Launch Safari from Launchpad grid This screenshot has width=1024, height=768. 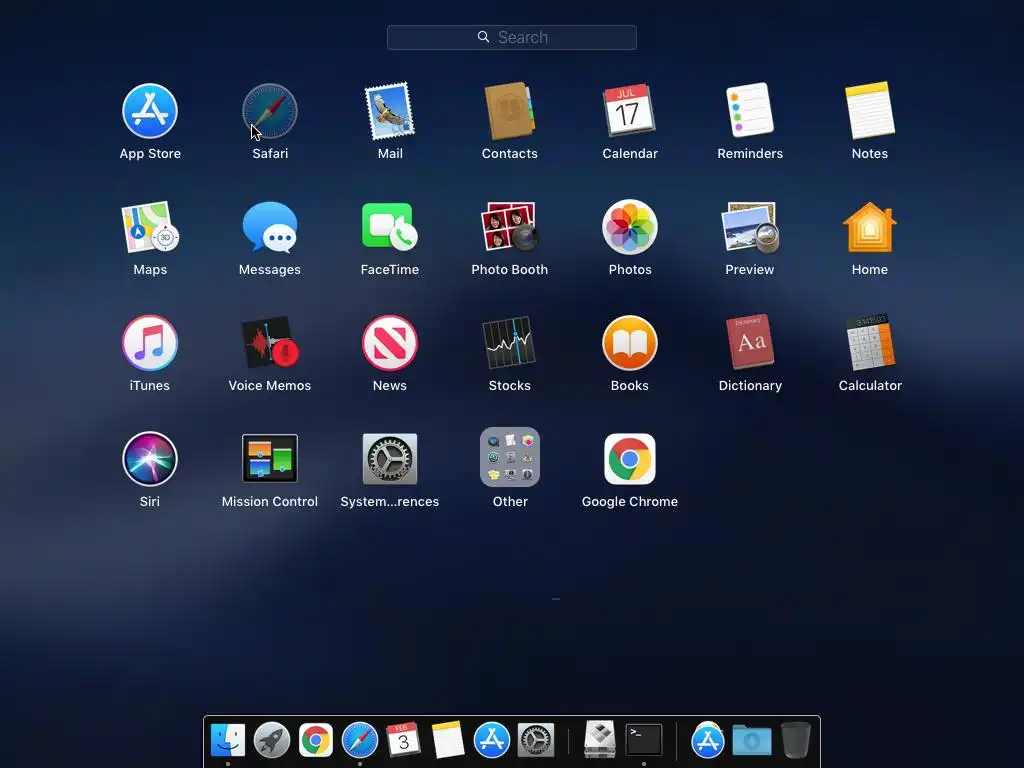270,111
